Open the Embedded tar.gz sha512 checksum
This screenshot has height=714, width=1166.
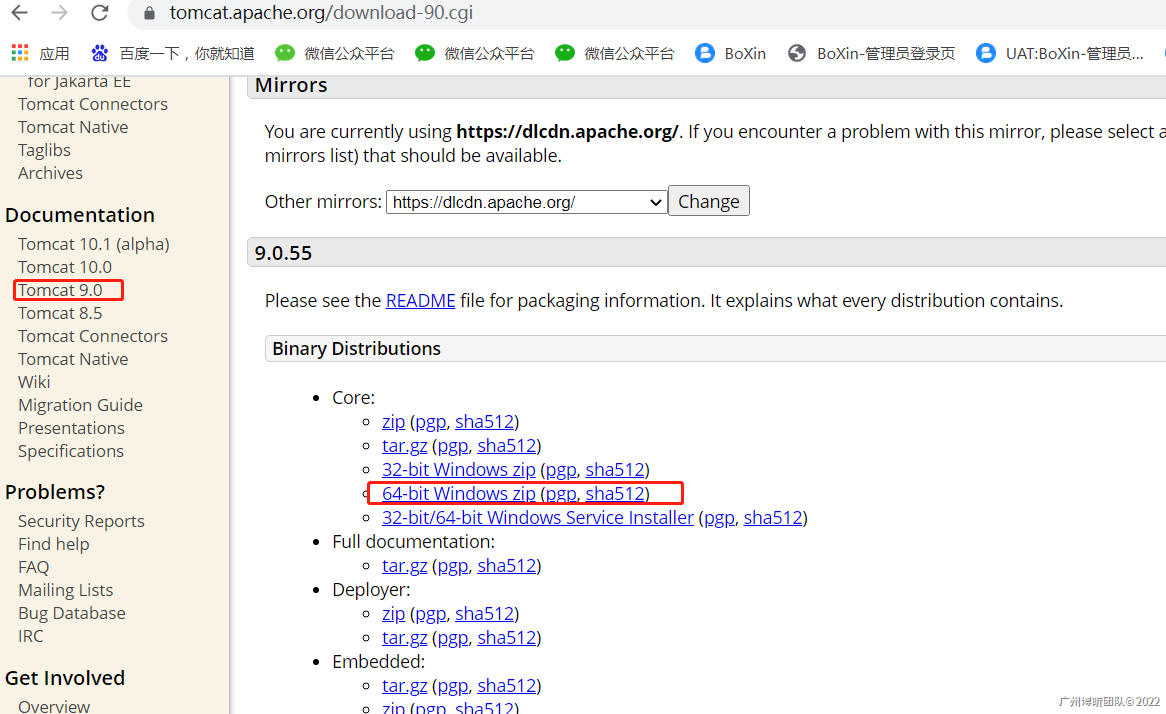(506, 686)
